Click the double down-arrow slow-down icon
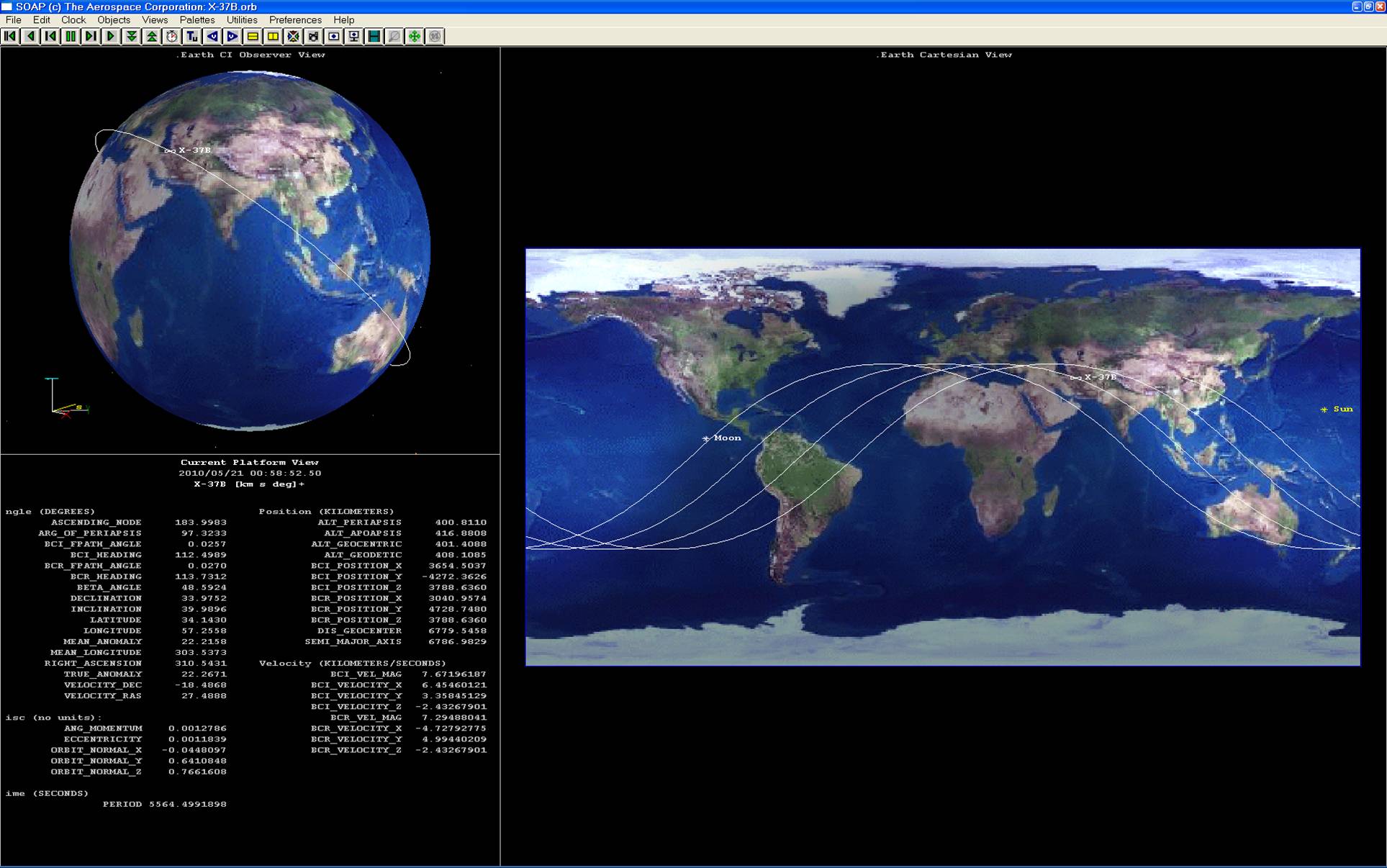1387x868 pixels. (131, 36)
